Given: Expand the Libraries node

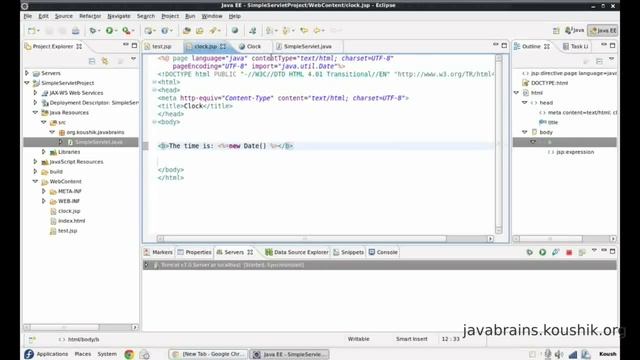Looking at the screenshot, I should [x=44, y=152].
